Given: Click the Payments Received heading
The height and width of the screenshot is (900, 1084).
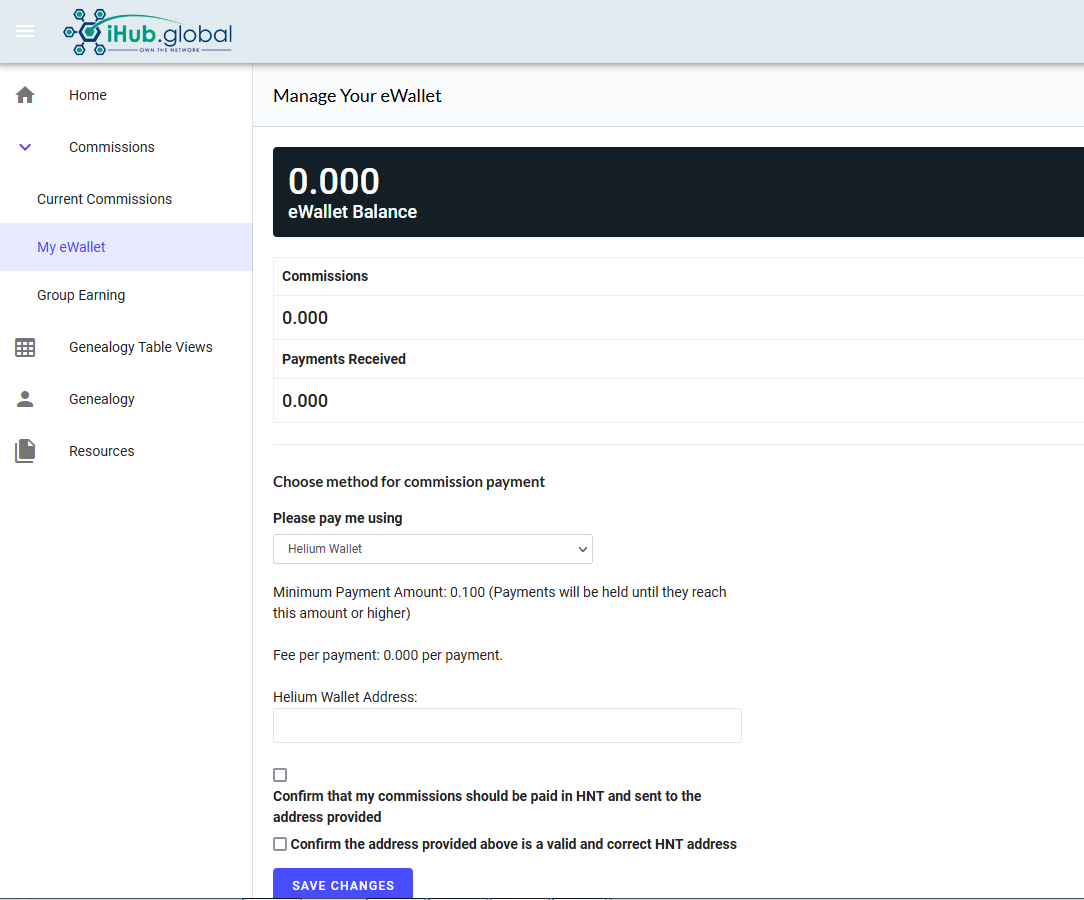Looking at the screenshot, I should (344, 359).
